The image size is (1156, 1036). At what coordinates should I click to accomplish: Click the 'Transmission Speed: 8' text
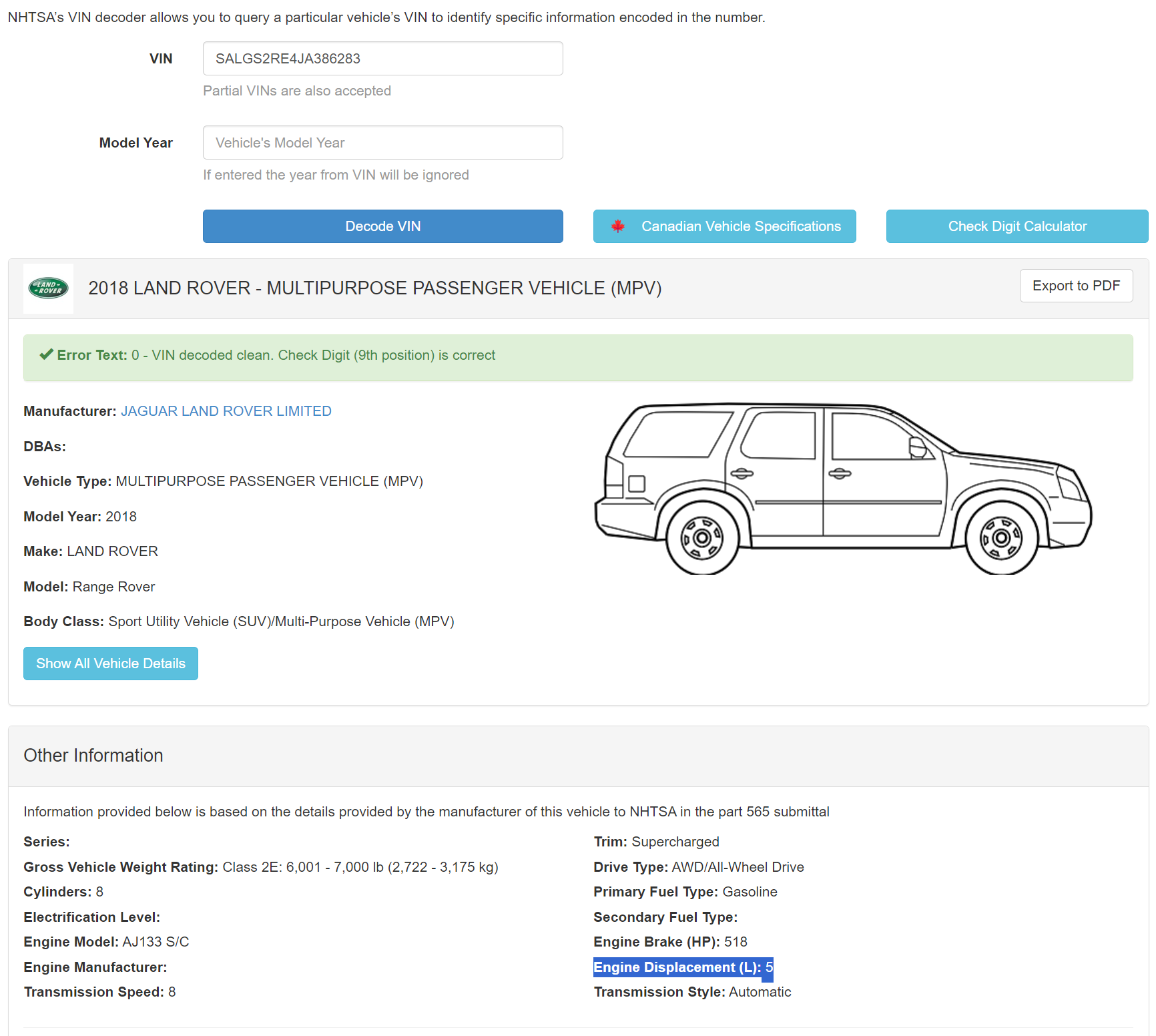(100, 992)
